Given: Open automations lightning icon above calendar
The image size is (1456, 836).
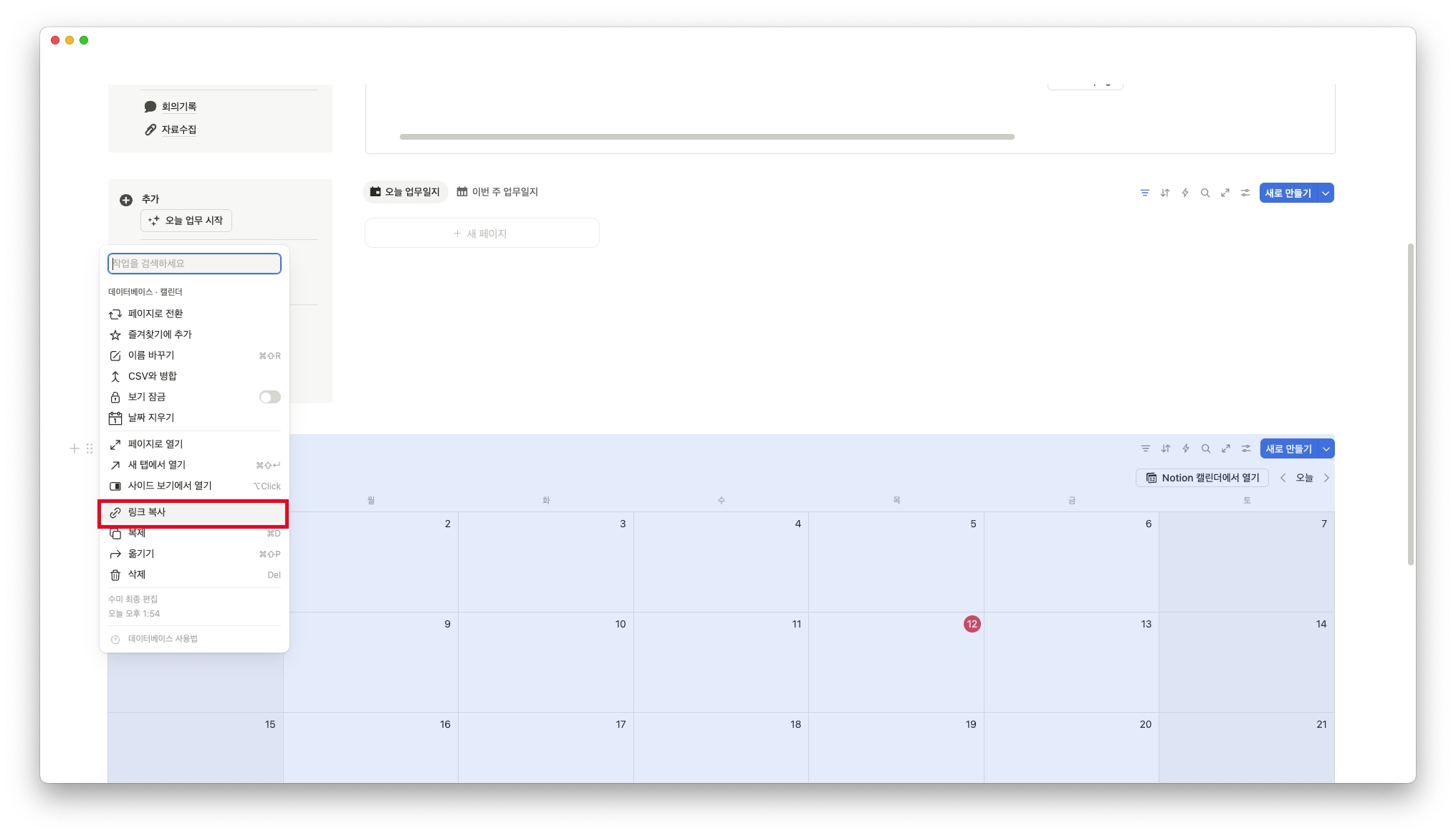Looking at the screenshot, I should click(1186, 448).
